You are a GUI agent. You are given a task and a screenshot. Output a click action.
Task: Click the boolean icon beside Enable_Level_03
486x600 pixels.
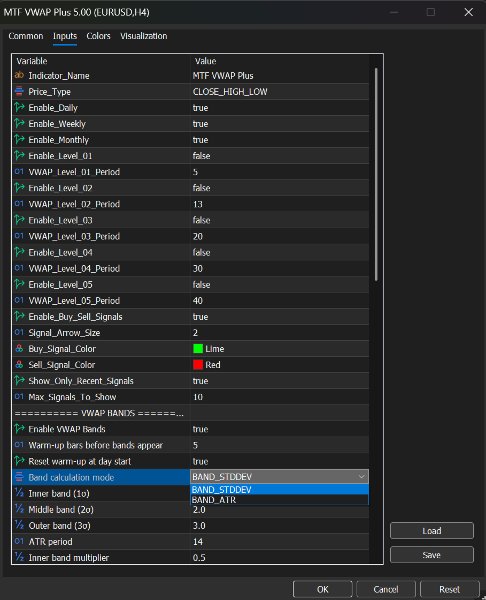click(x=19, y=220)
